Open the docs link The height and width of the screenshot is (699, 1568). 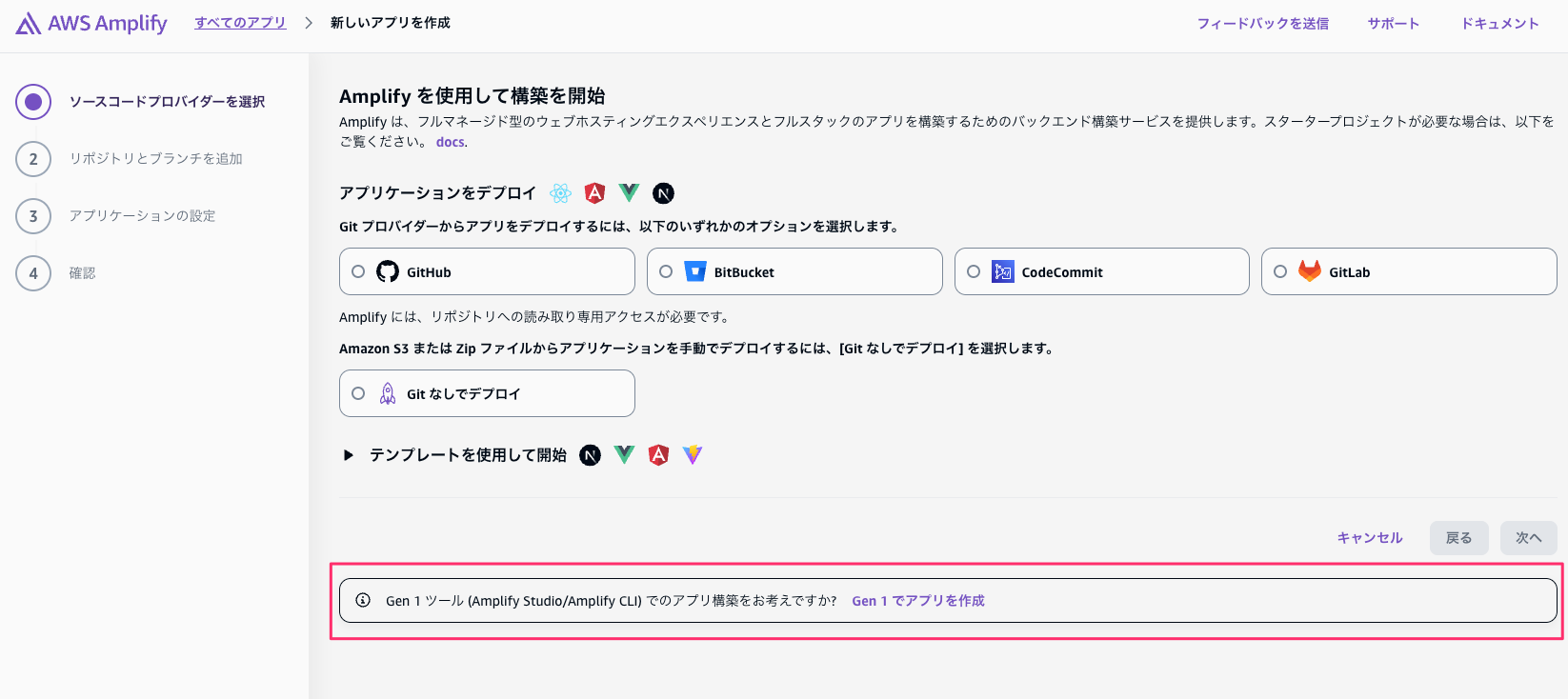coord(450,142)
